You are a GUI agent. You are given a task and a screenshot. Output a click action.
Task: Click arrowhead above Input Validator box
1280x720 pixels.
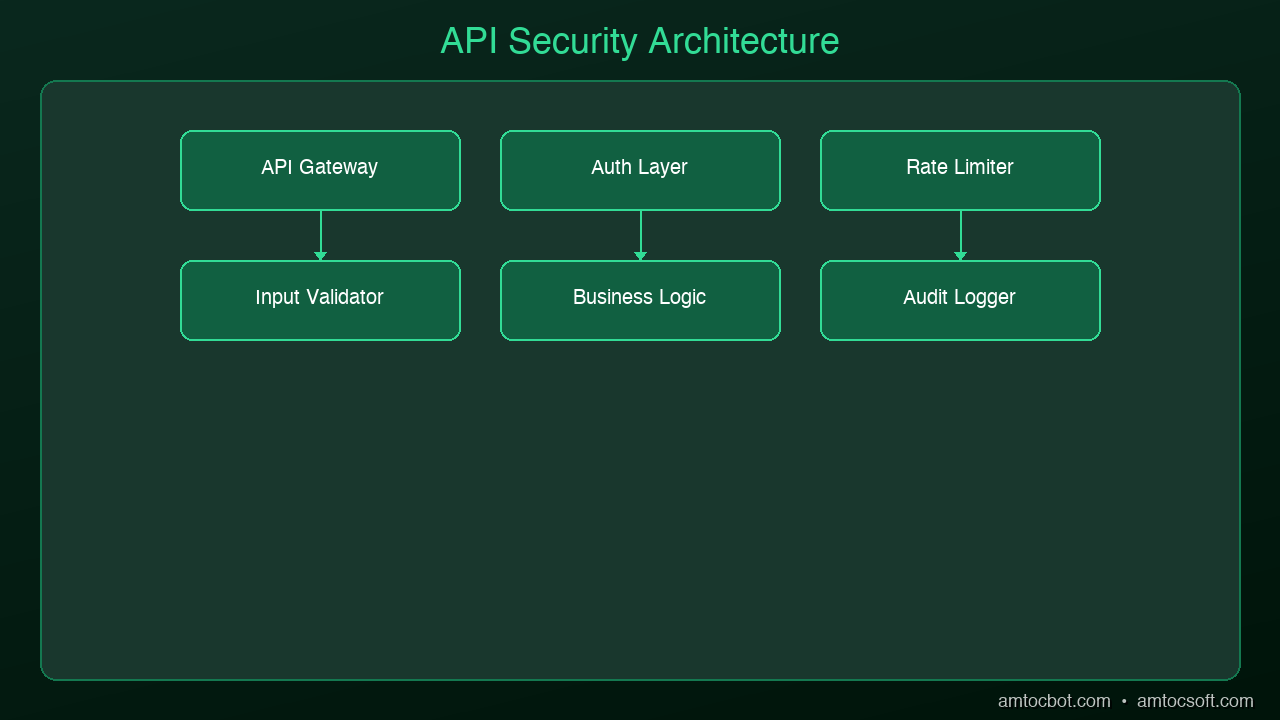coord(320,256)
